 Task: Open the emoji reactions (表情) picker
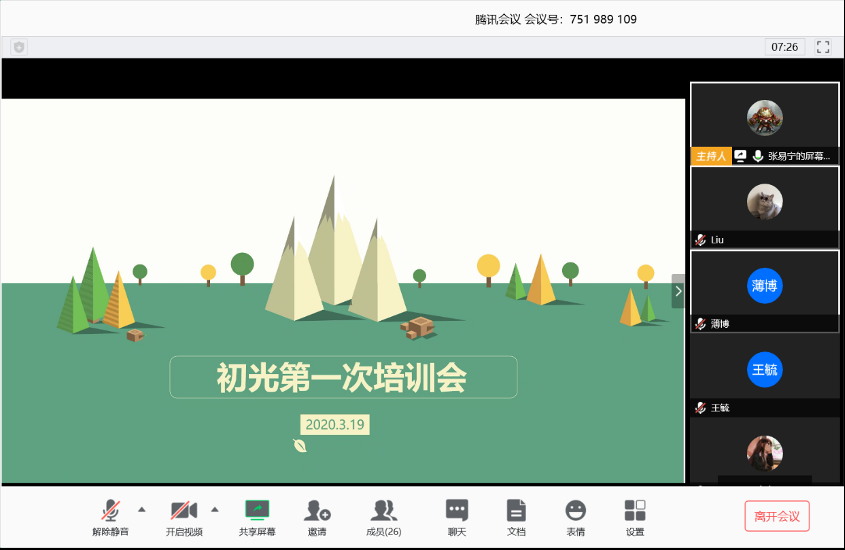(x=575, y=517)
